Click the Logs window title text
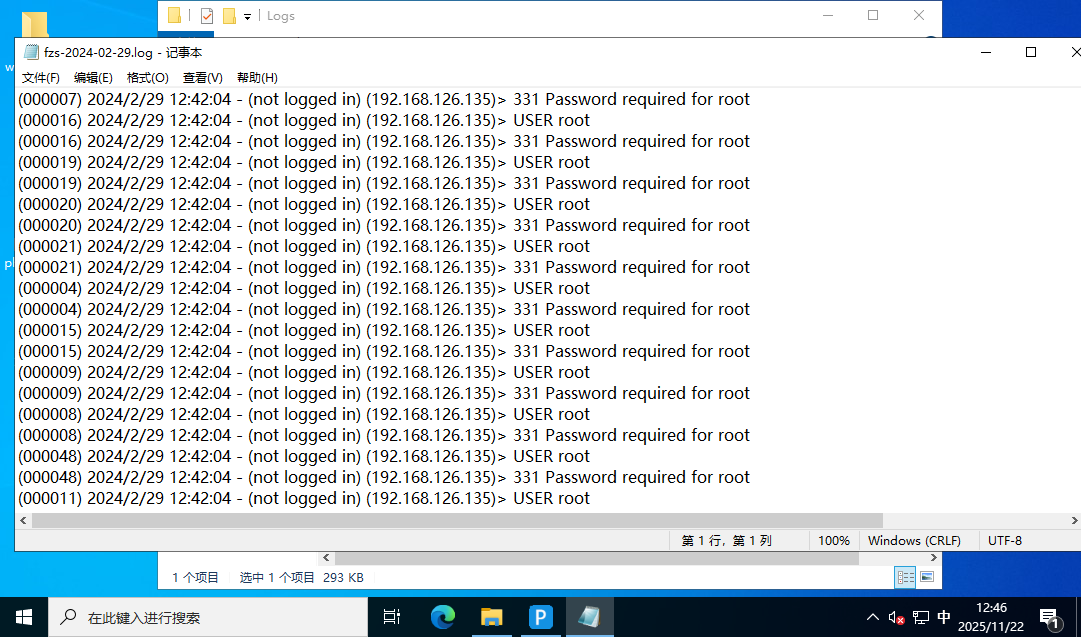This screenshot has height=637, width=1081. click(x=281, y=16)
